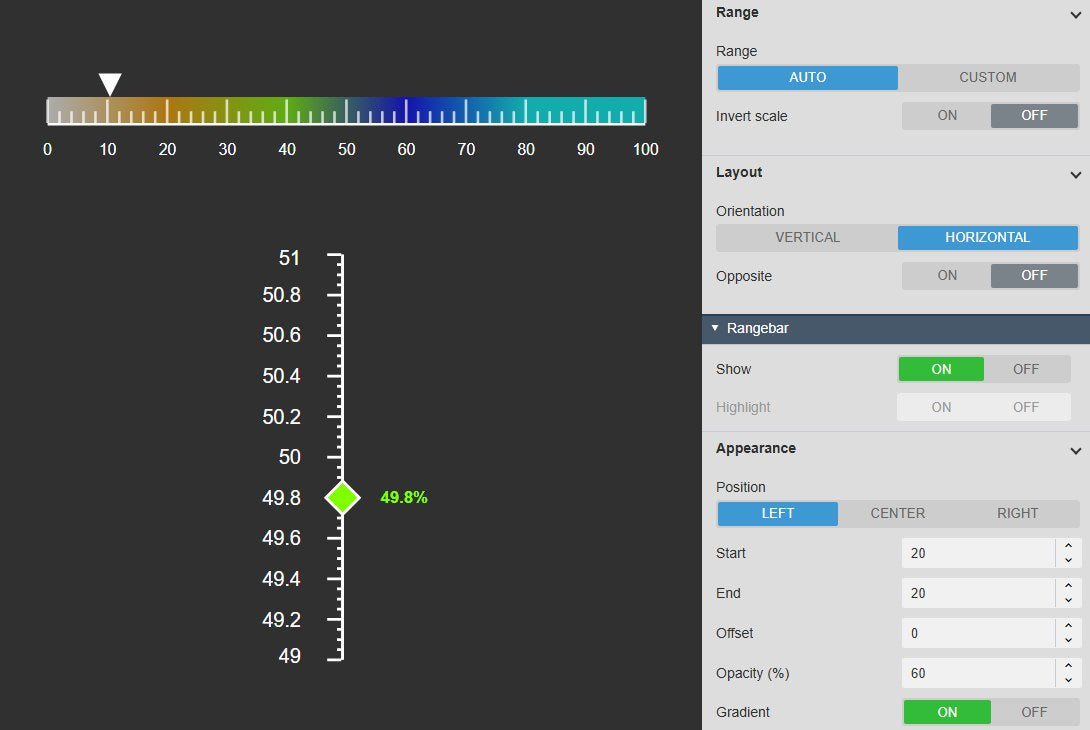
Task: Click the Opacity (%) input field
Action: (979, 673)
